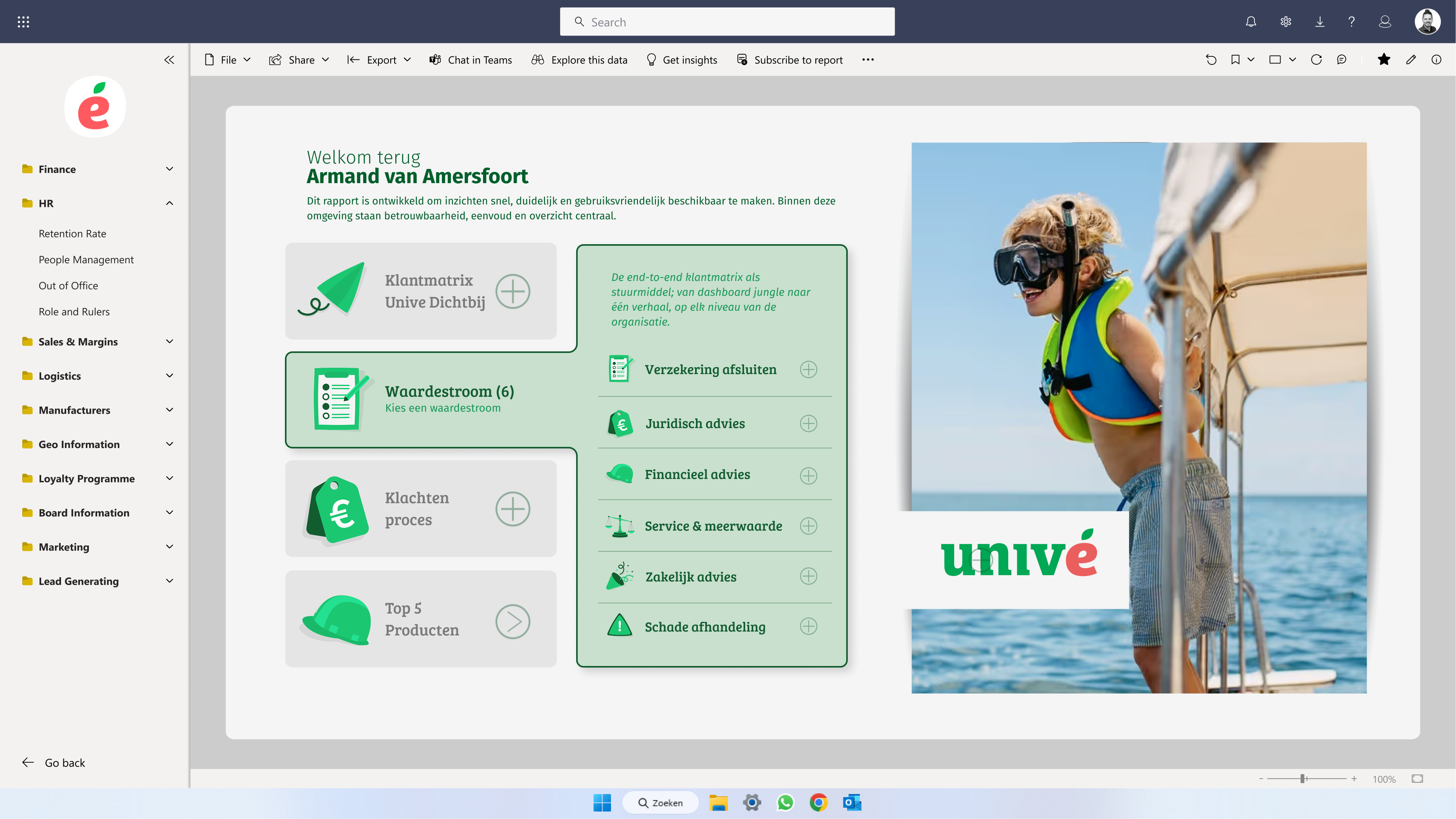Open the more options ellipsis in toolbar
The image size is (1456, 819).
tap(868, 59)
